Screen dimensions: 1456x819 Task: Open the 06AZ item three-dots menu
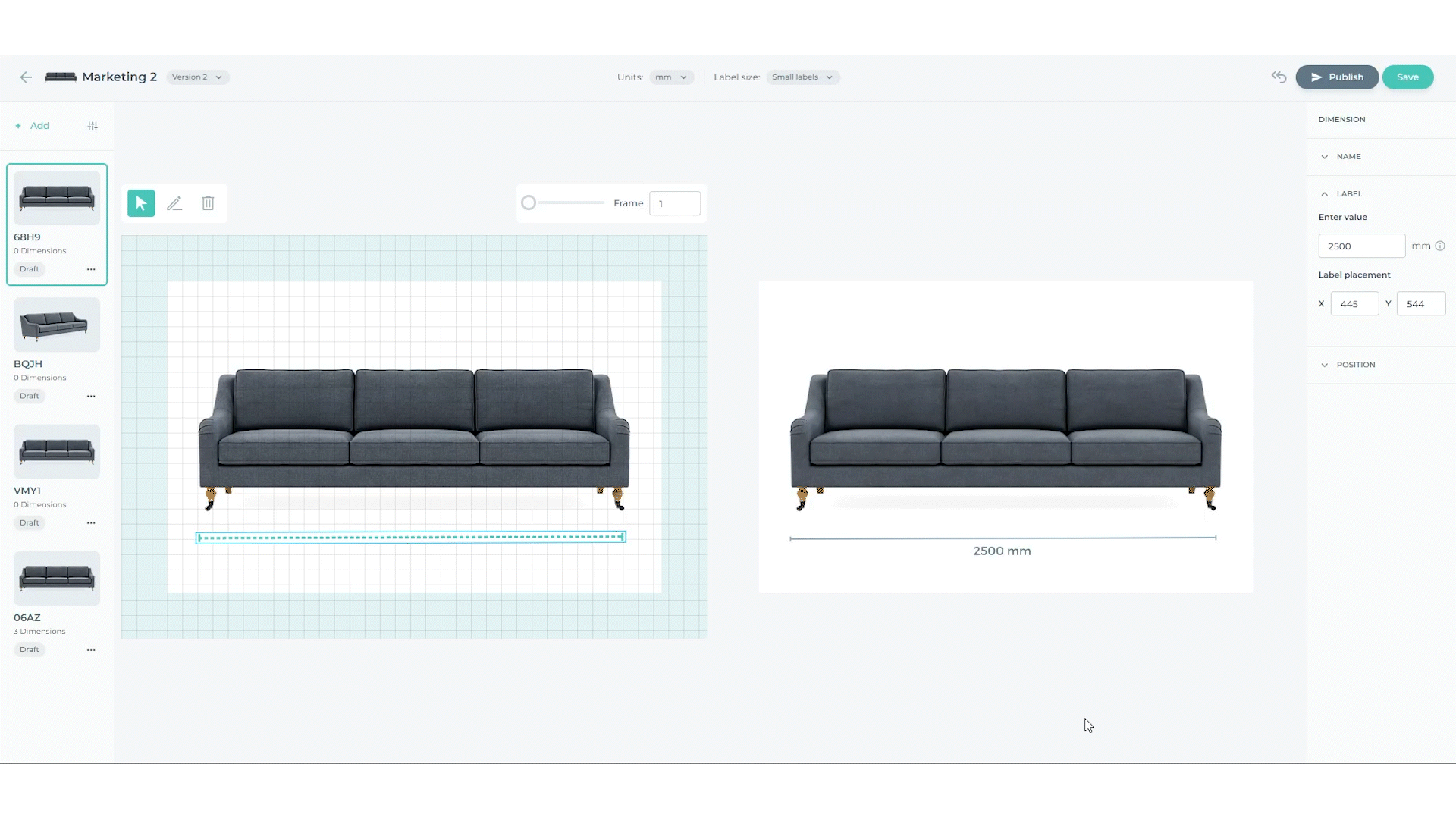click(91, 650)
